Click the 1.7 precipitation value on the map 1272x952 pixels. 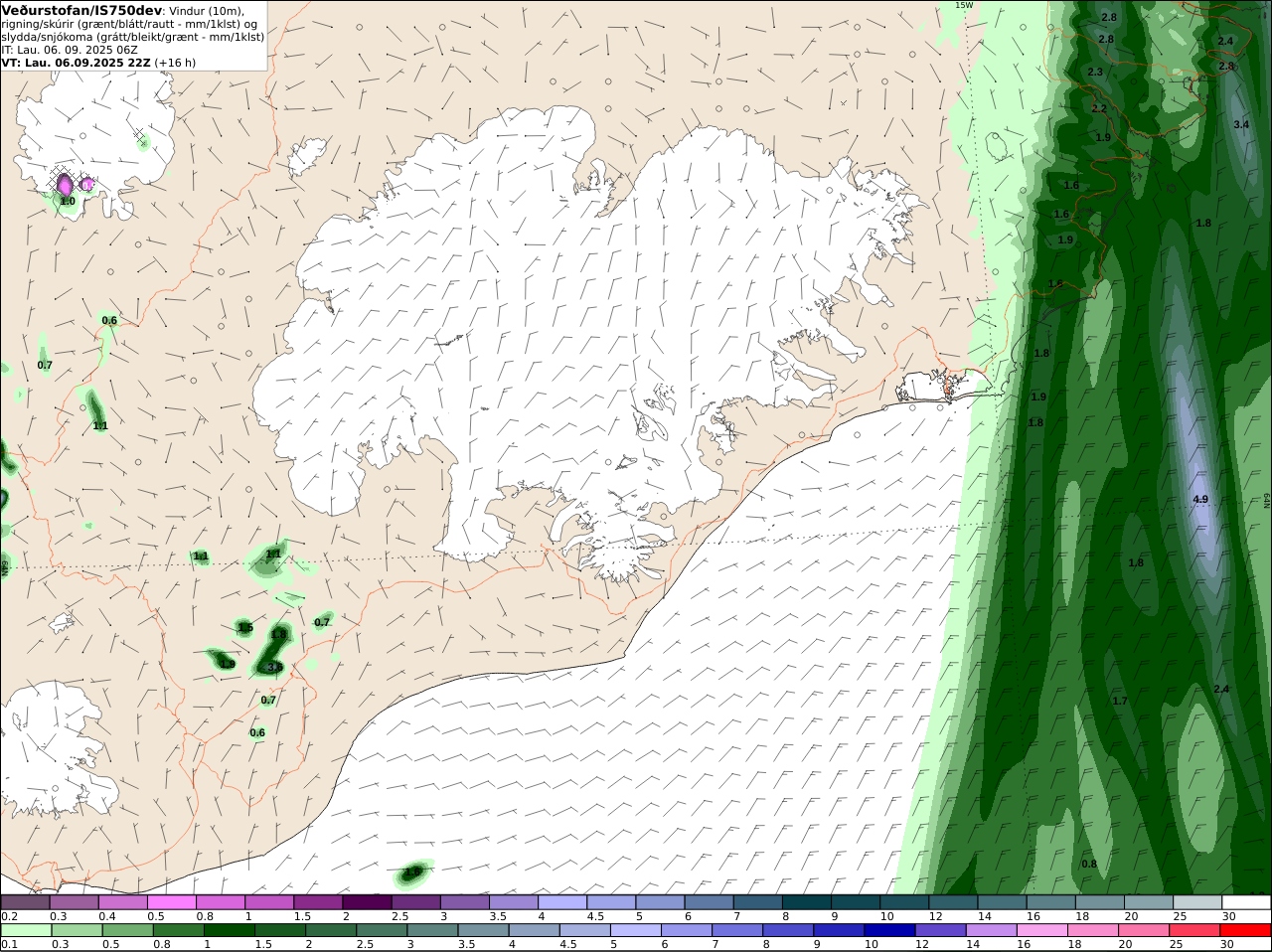pos(1120,701)
